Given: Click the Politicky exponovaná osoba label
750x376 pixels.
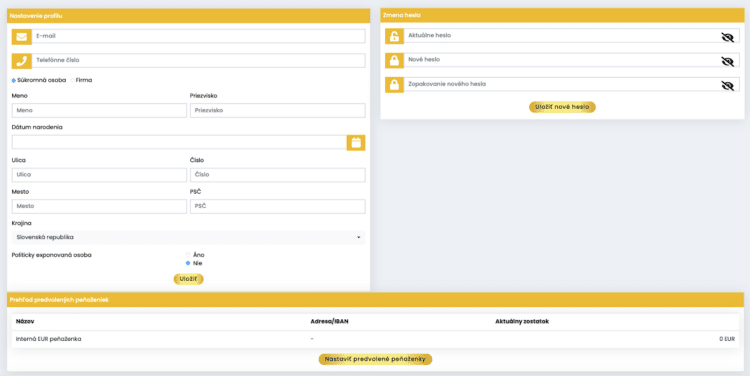Looking at the screenshot, I should pyautogui.click(x=51, y=255).
